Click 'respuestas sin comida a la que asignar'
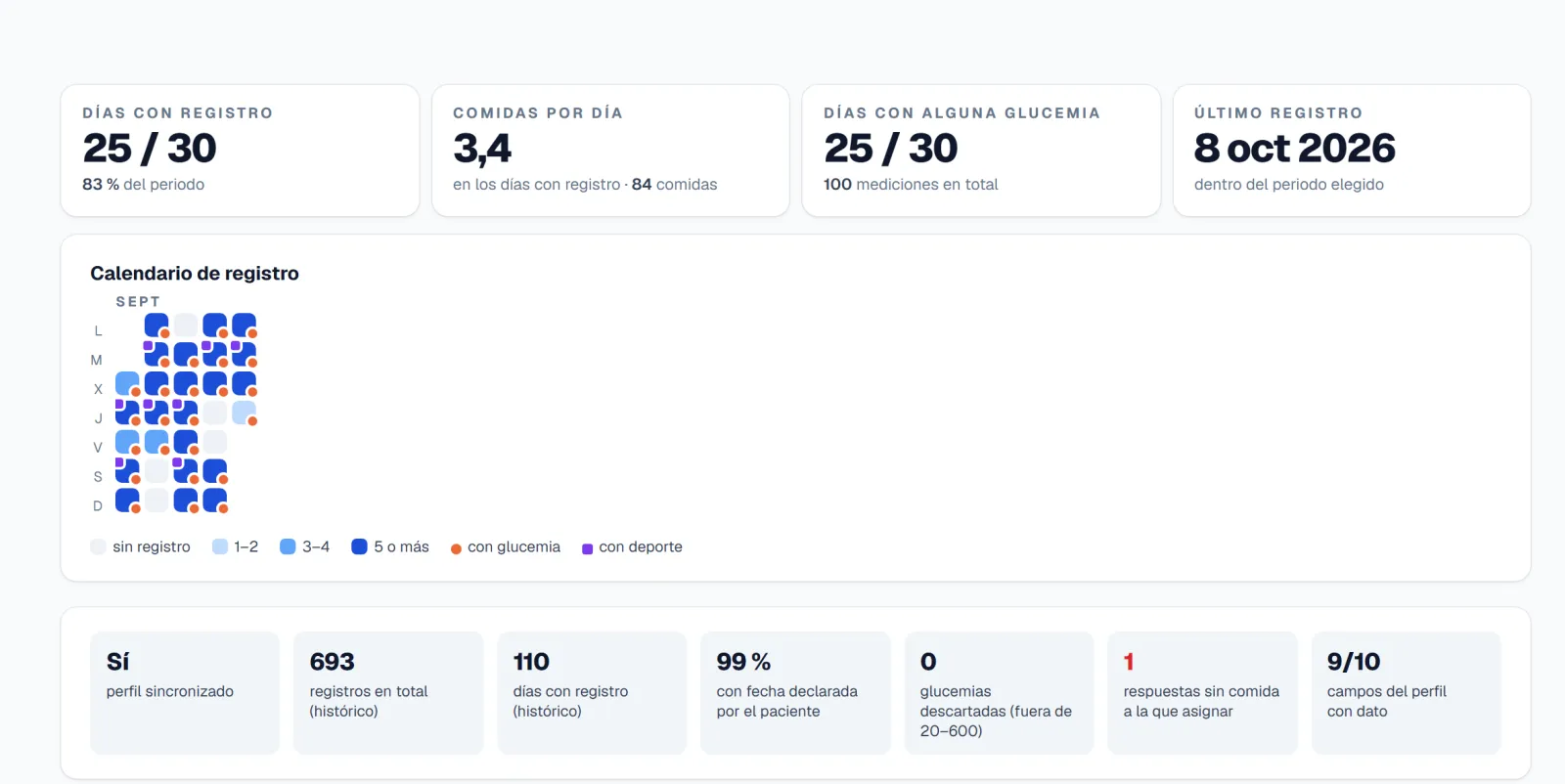 coord(1201,701)
